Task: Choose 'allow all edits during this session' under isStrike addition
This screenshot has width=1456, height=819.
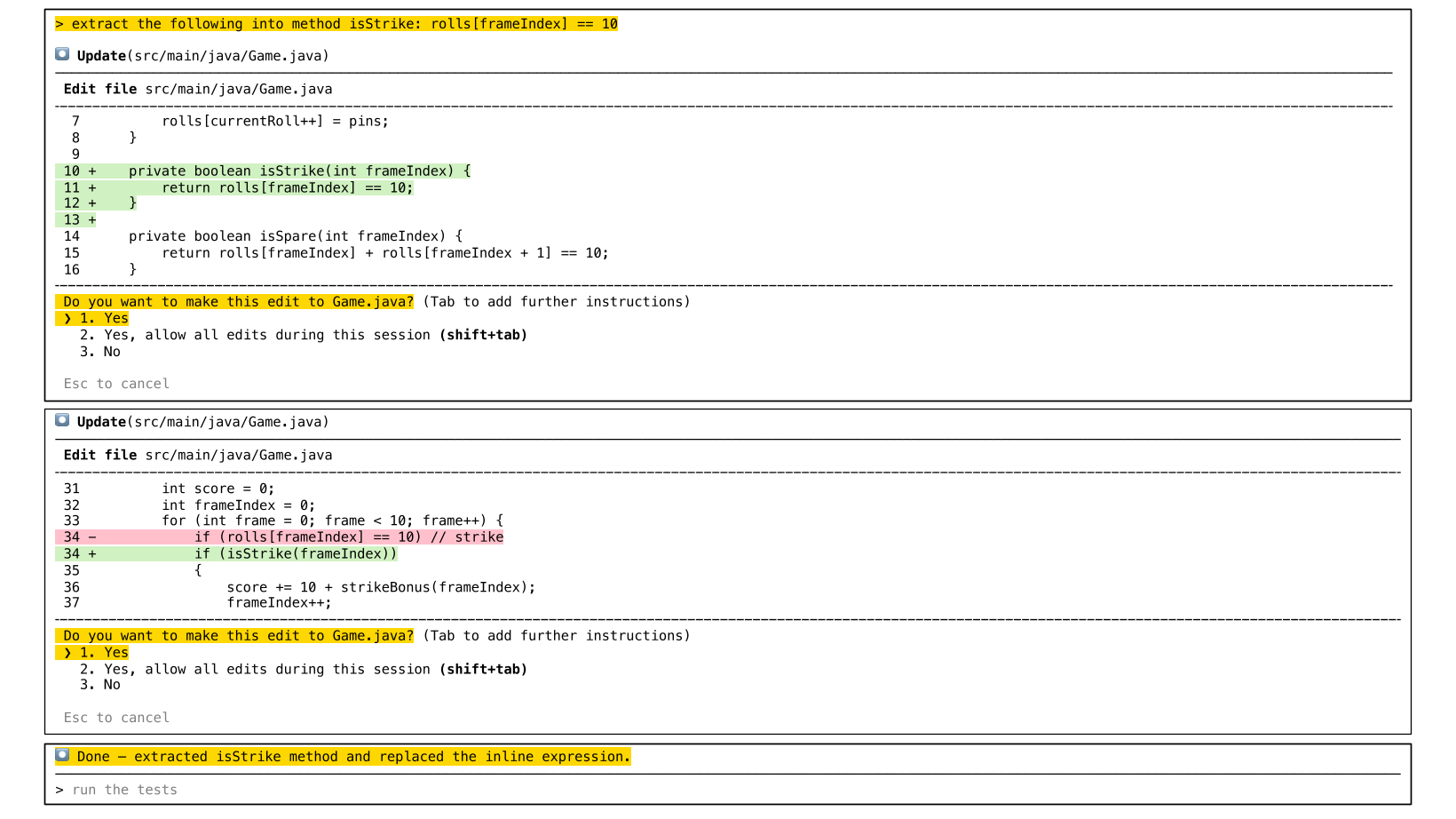Action: [x=303, y=336]
